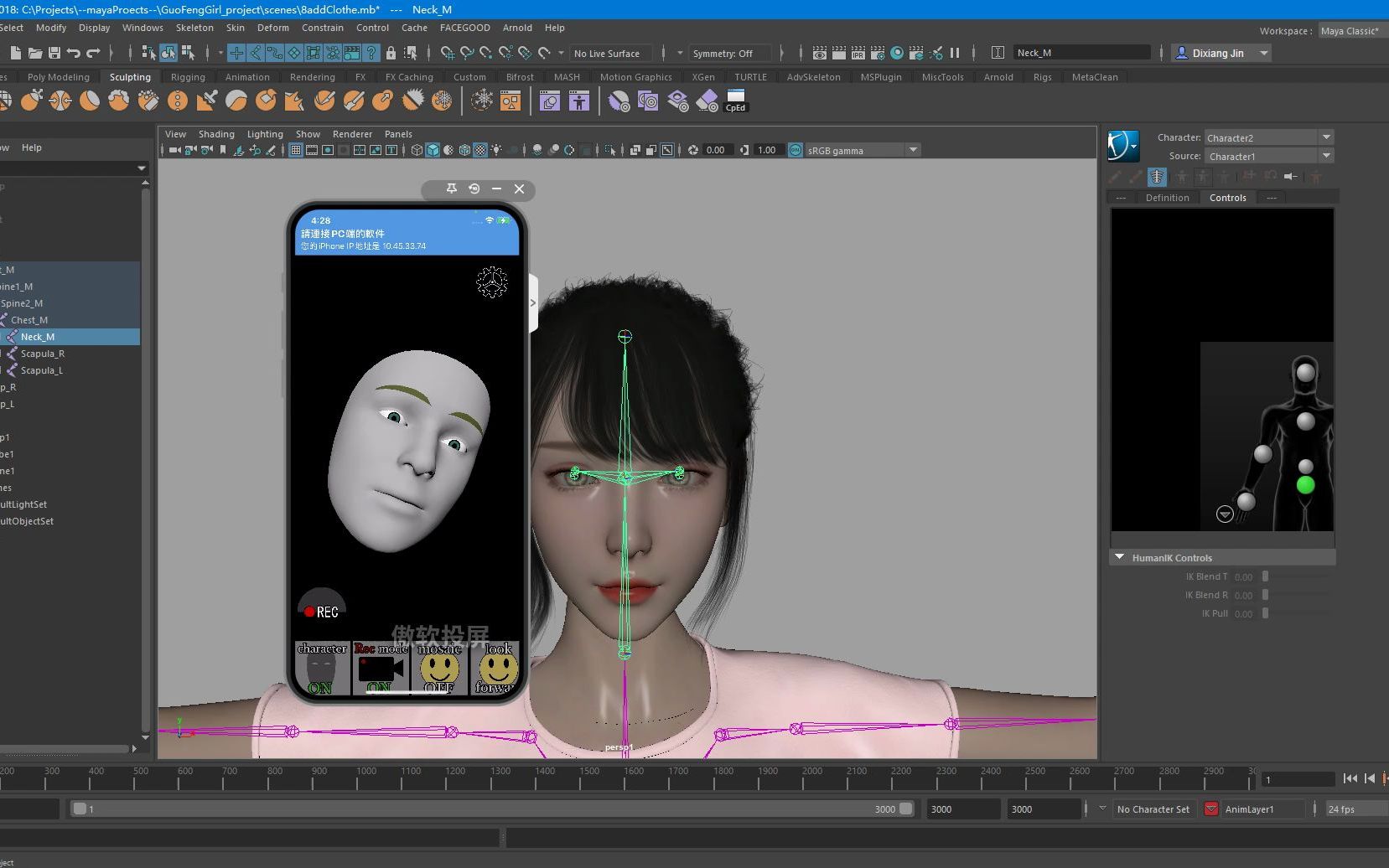Screen dimensions: 1389x868
Task: Select Chest_M in the outliner
Action: [29, 320]
